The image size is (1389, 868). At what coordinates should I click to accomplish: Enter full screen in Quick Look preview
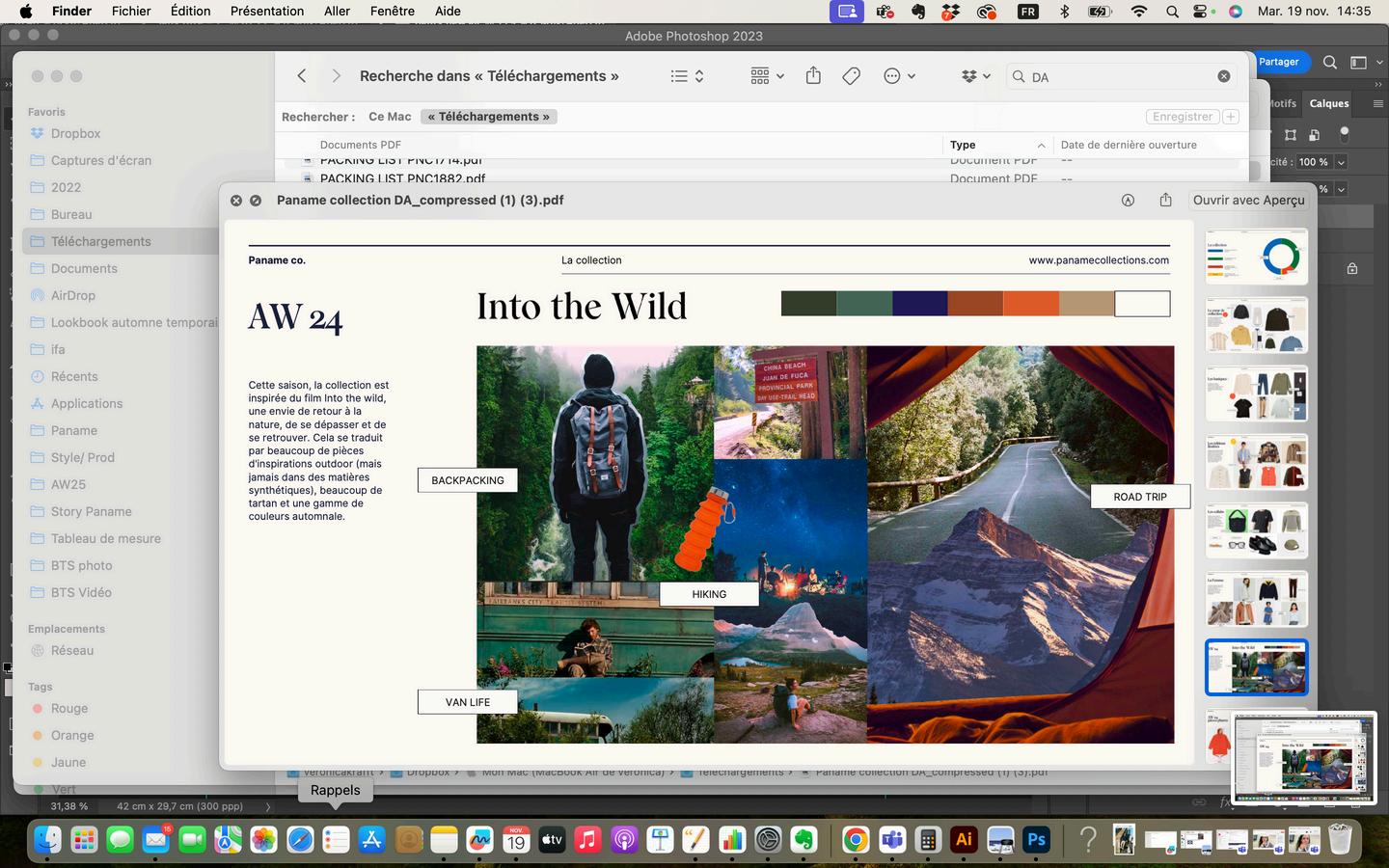[x=256, y=201]
